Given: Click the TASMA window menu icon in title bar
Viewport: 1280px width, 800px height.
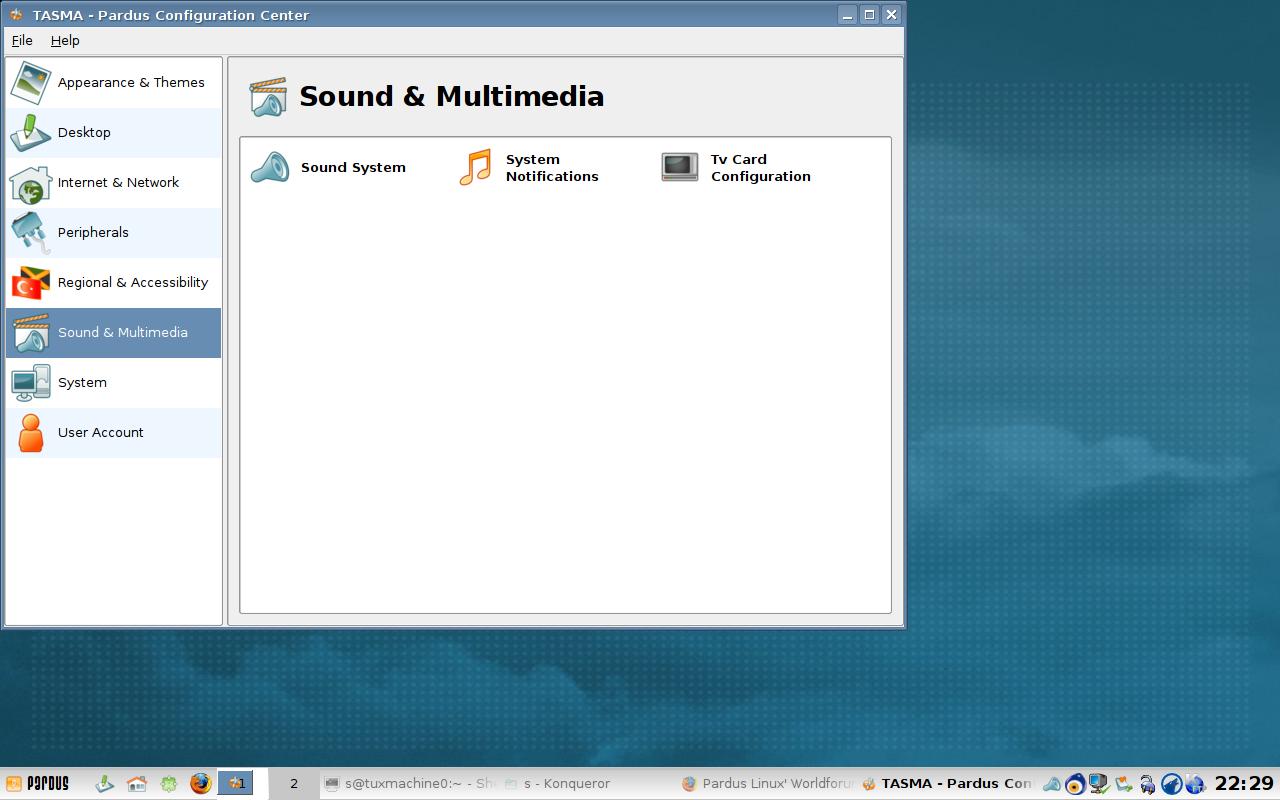Looking at the screenshot, I should click(16, 15).
